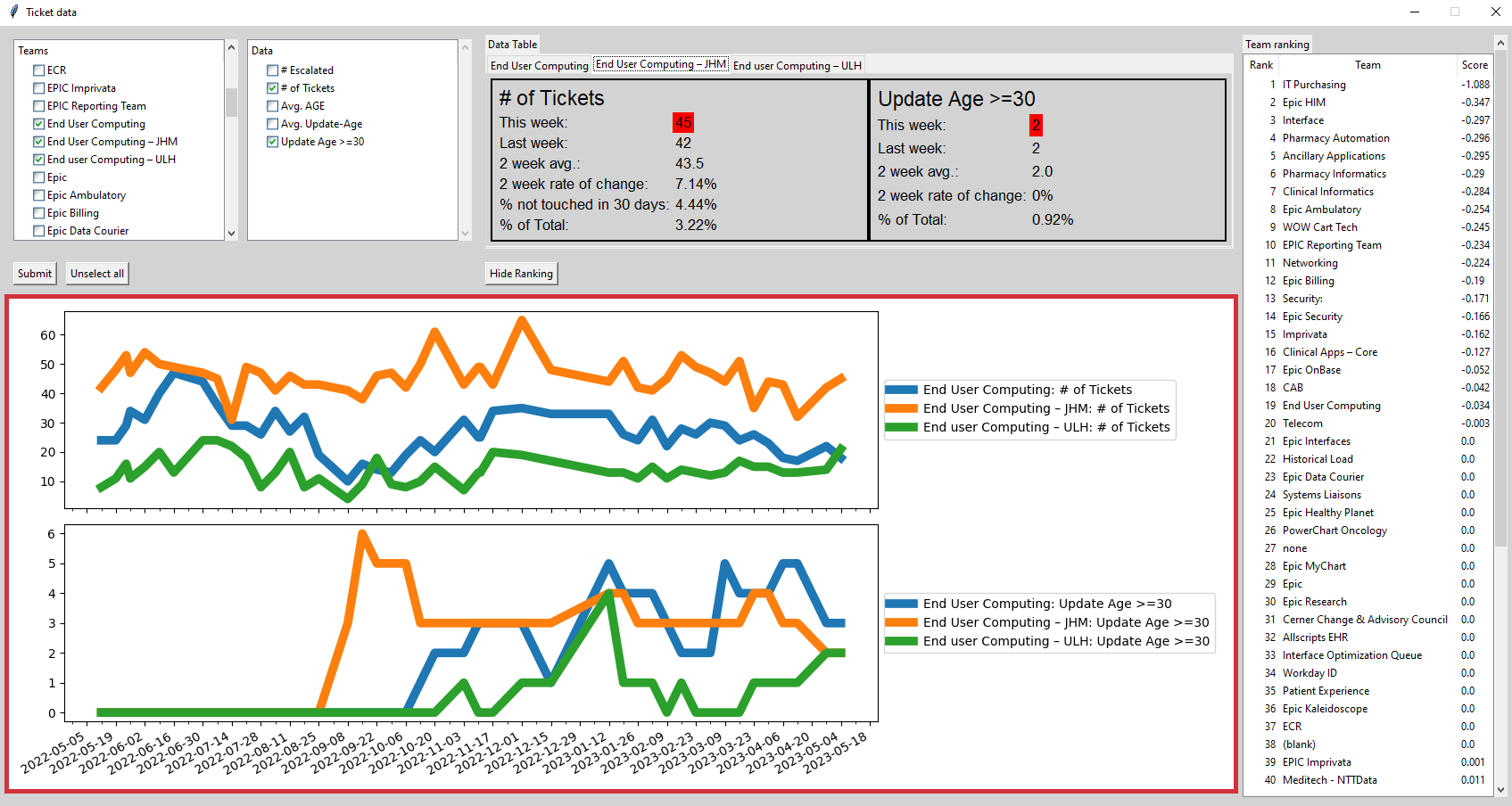Select the Epic OnBase ranking row

[x=1367, y=370]
